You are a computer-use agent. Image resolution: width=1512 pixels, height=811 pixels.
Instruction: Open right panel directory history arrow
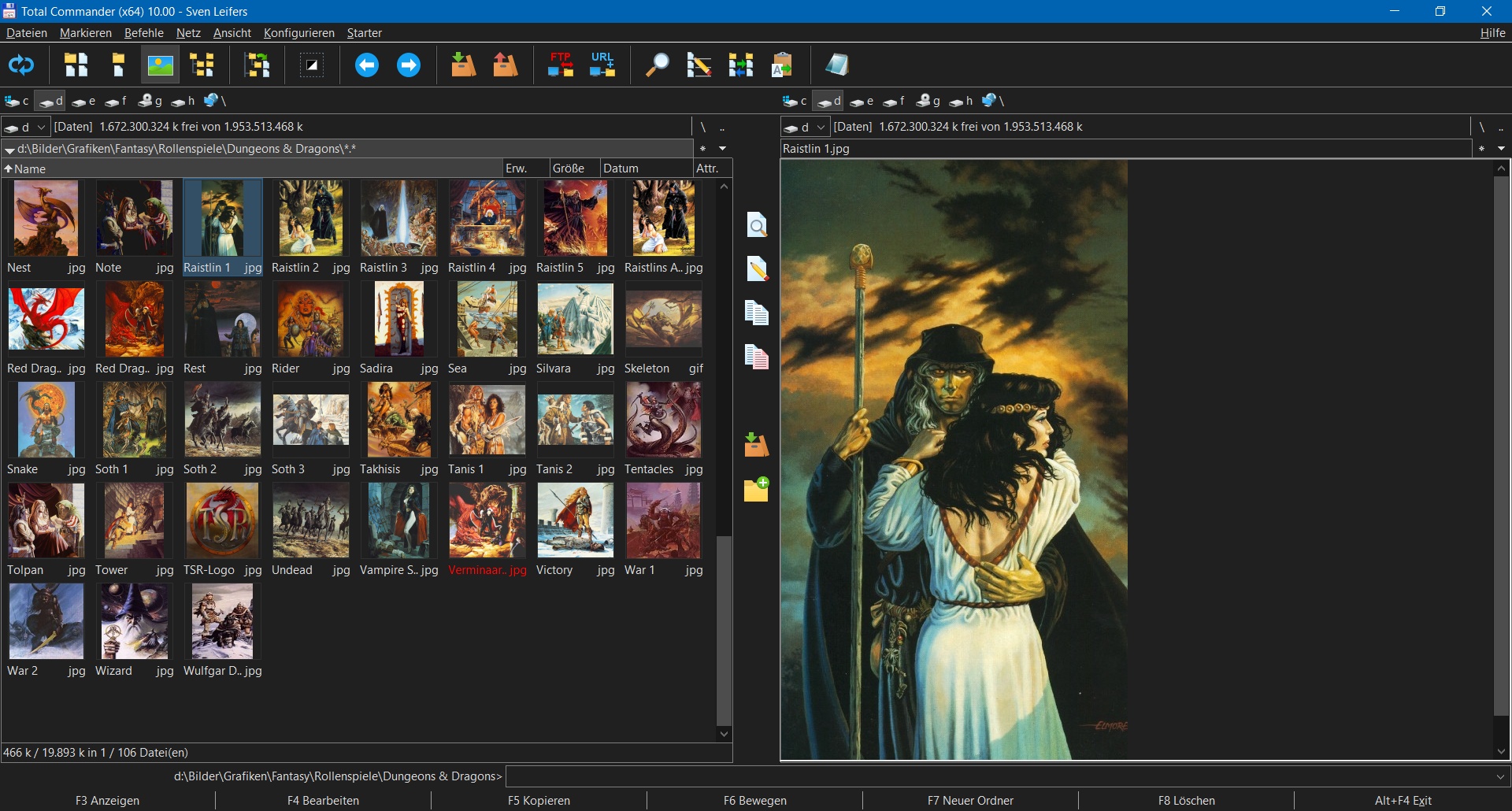[x=1502, y=148]
